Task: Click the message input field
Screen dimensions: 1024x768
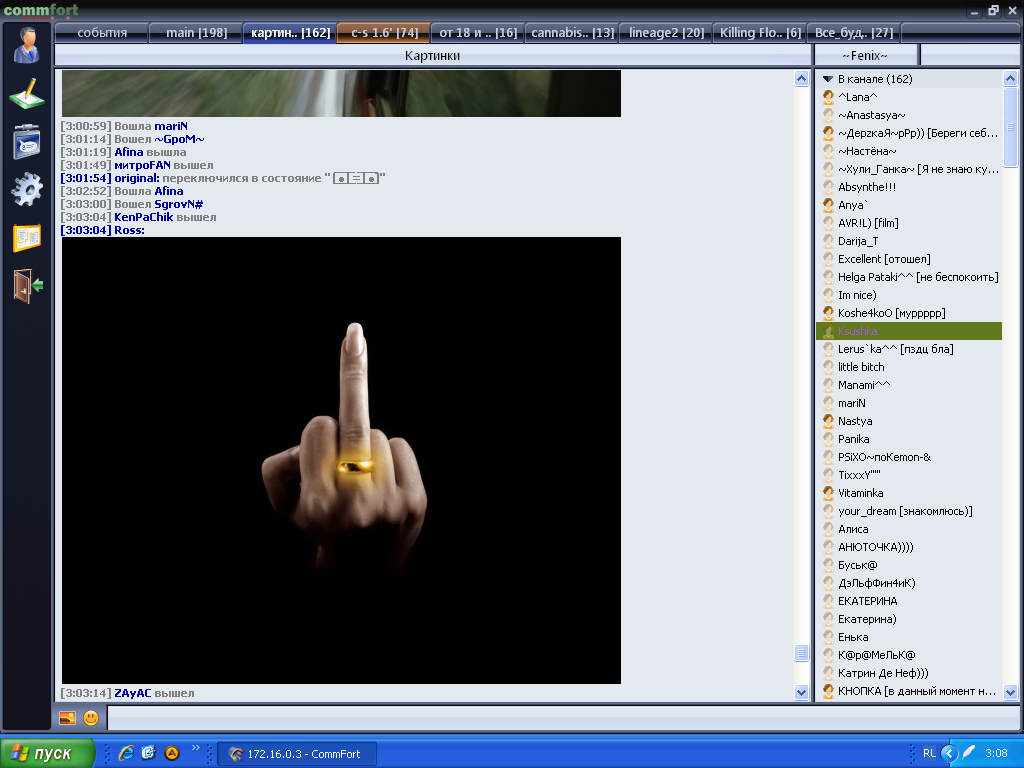Action: 563,718
